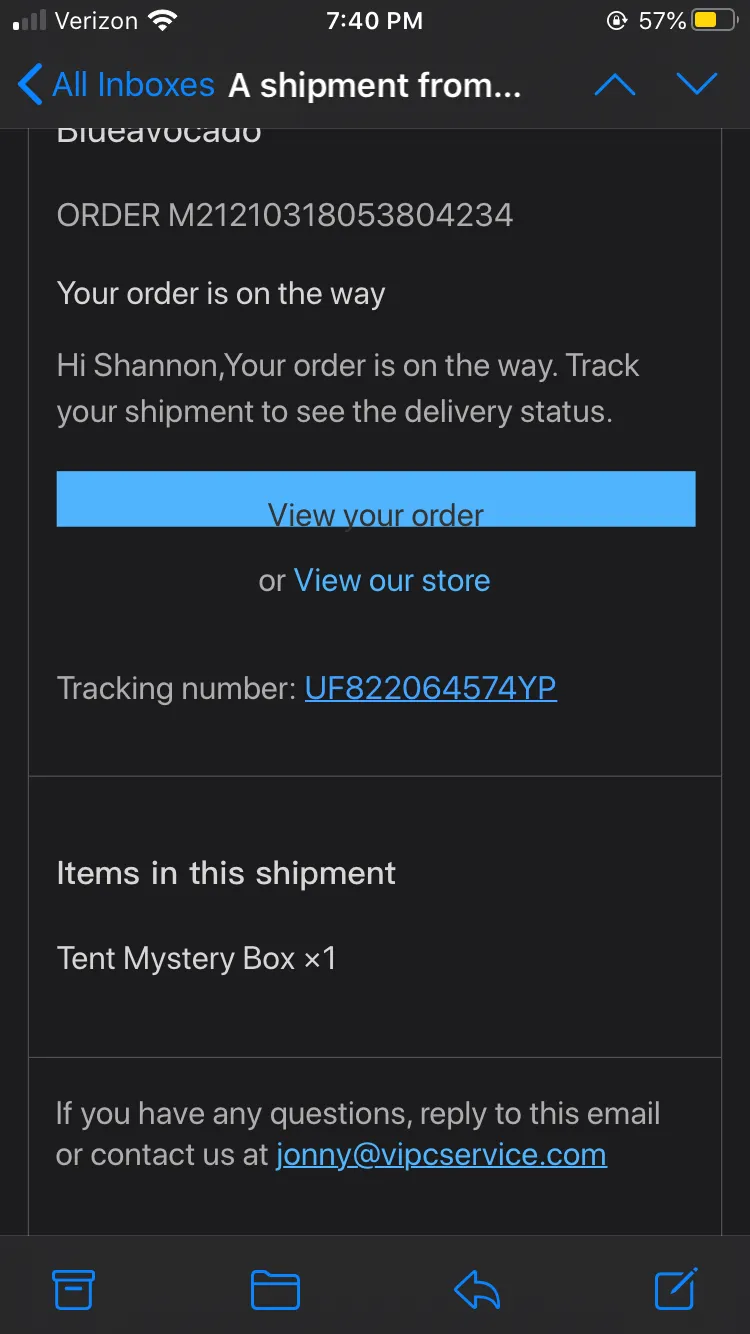Tap the Wi-Fi icon in status bar
Screen dimensions: 750x1334
pos(162,20)
